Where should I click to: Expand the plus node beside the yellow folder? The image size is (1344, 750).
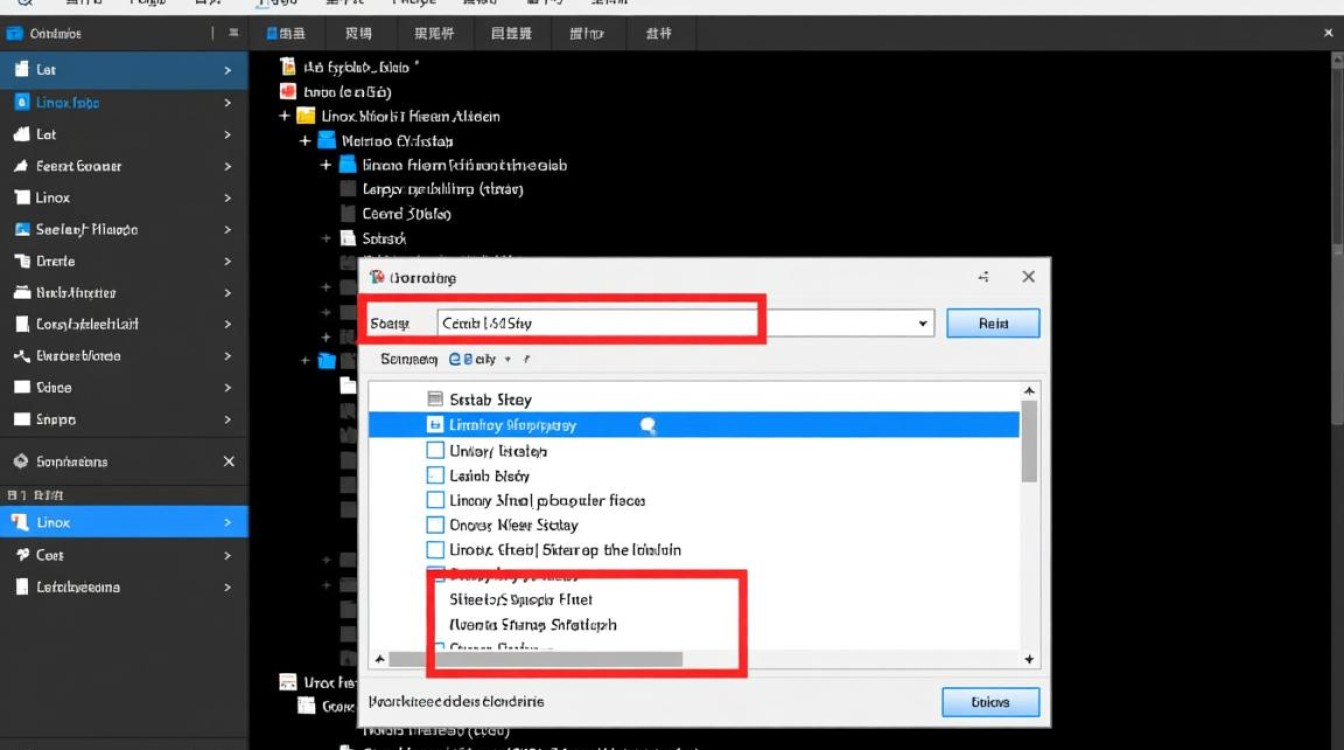click(x=285, y=116)
